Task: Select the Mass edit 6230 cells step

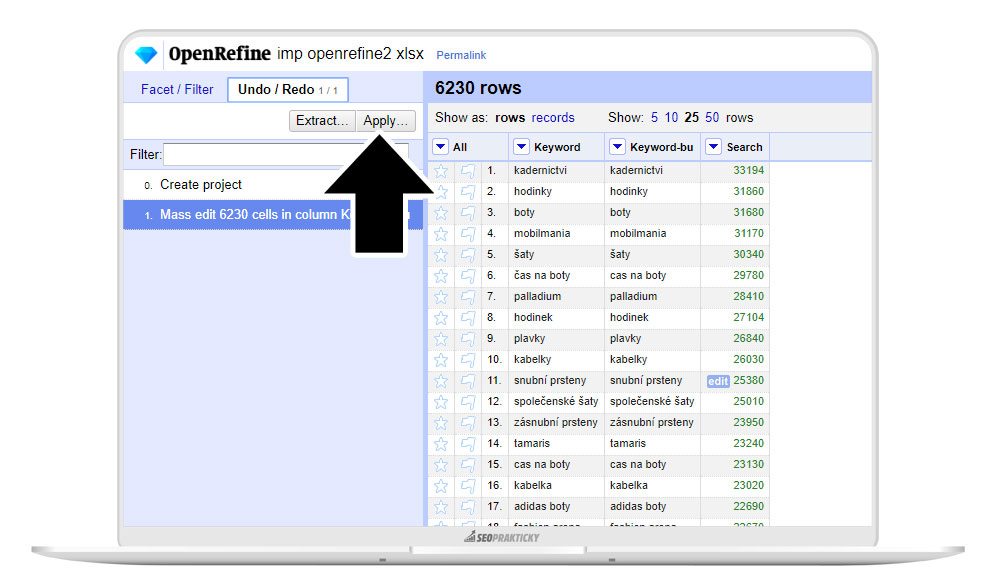Action: [273, 215]
